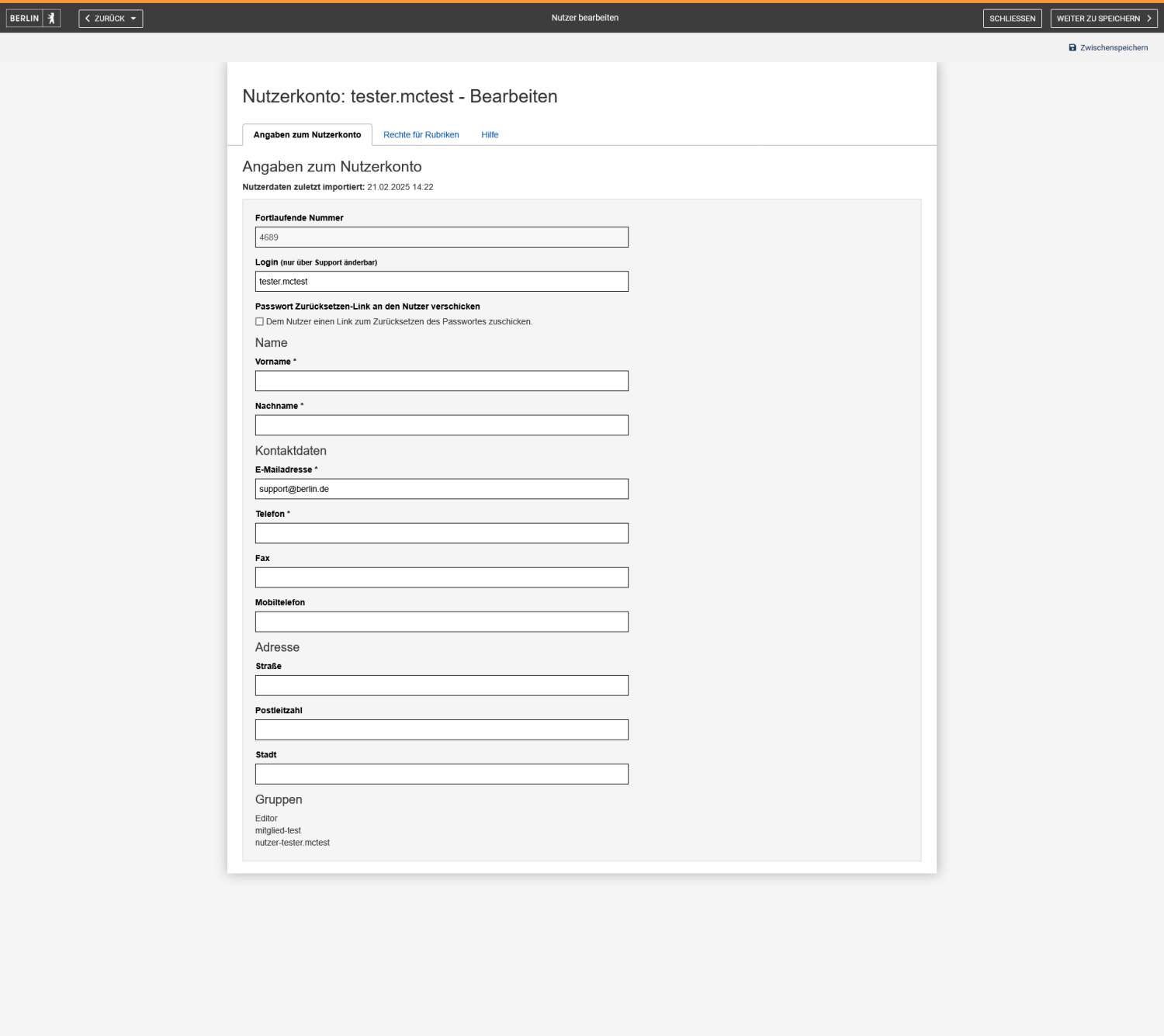Open the Hilfe tab
Viewport: 1164px width, 1036px height.
(x=490, y=135)
